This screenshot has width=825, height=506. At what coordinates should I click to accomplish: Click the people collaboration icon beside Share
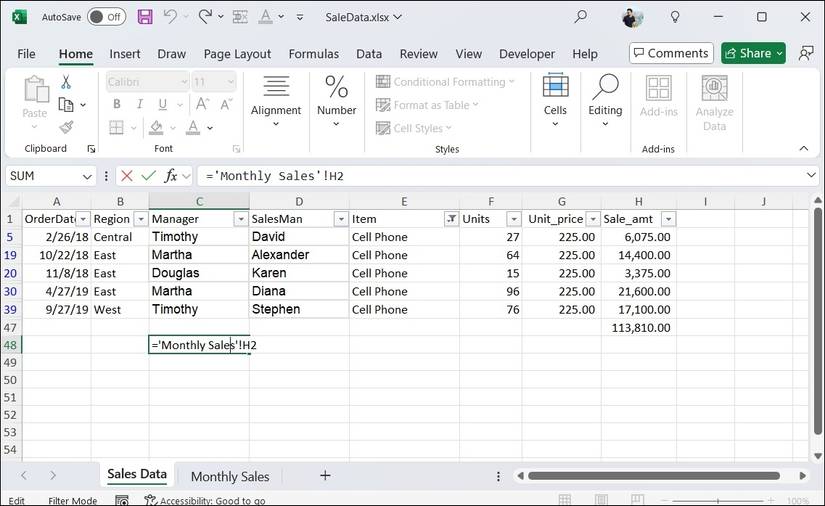tap(806, 53)
